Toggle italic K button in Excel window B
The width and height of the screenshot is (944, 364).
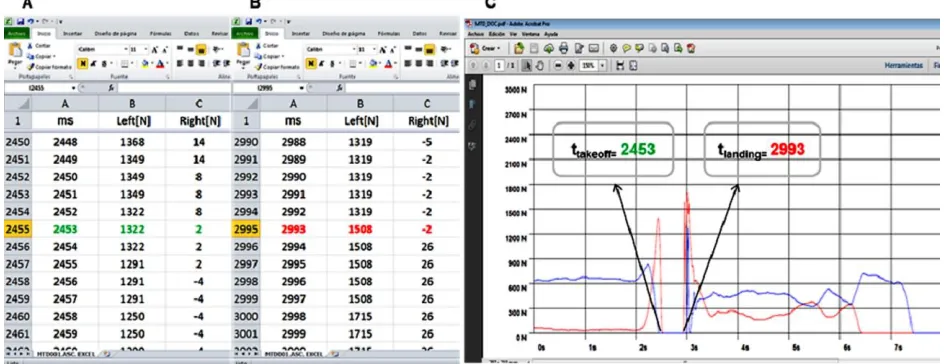321,64
